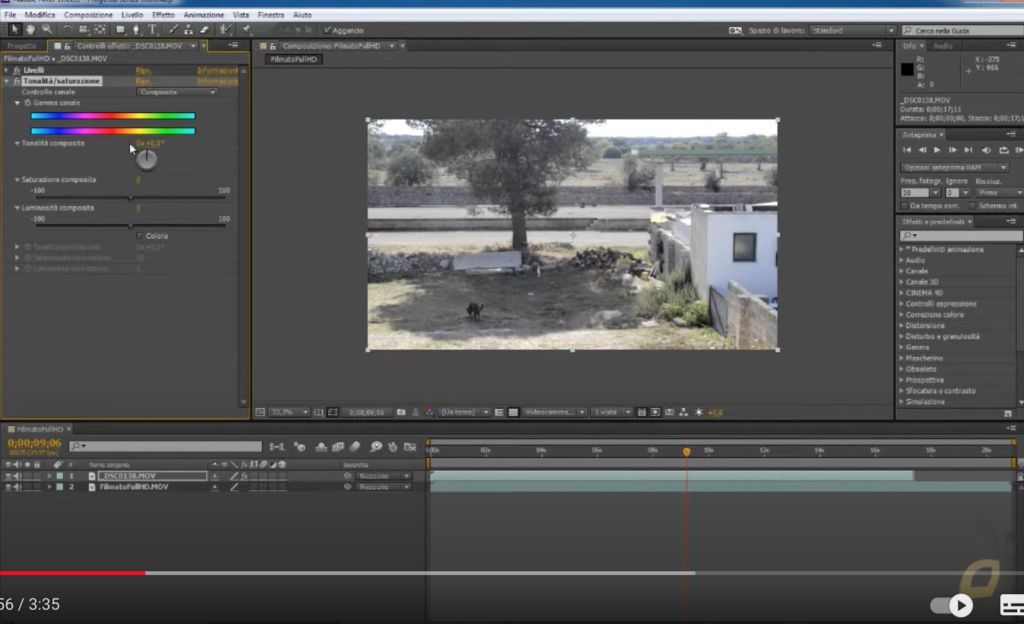Viewport: 1024px width, 624px height.
Task: Jump to last frame in Anteprima
Action: [968, 150]
